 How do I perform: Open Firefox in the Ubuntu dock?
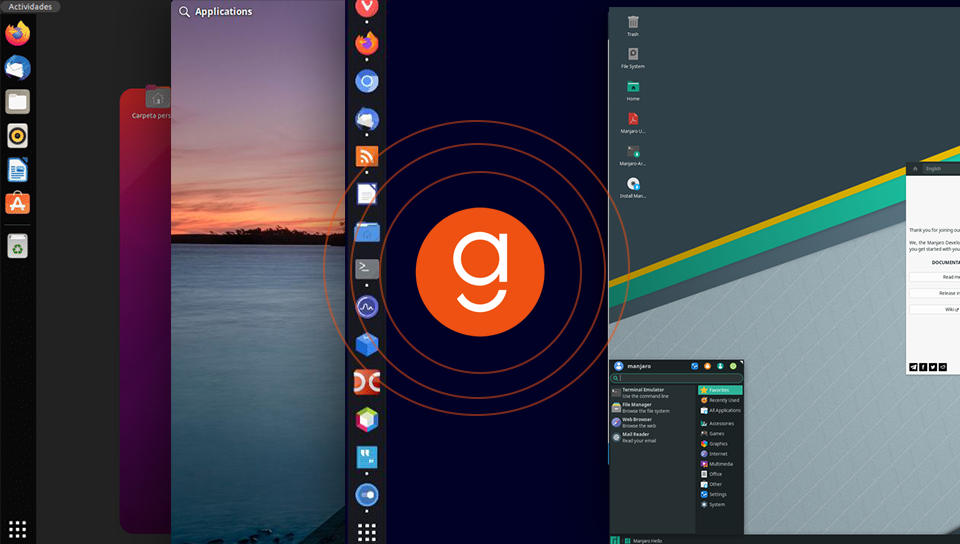pyautogui.click(x=18, y=34)
